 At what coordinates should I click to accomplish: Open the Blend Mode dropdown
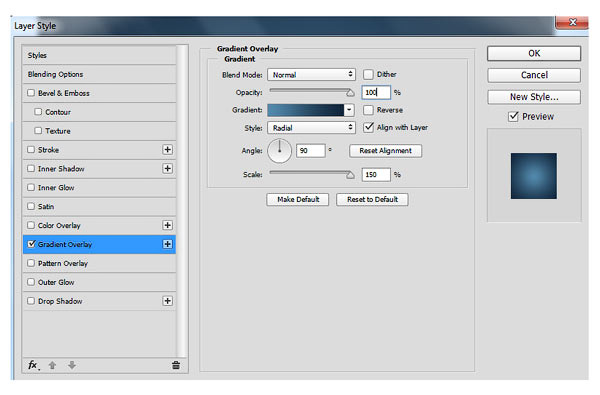pyautogui.click(x=311, y=75)
